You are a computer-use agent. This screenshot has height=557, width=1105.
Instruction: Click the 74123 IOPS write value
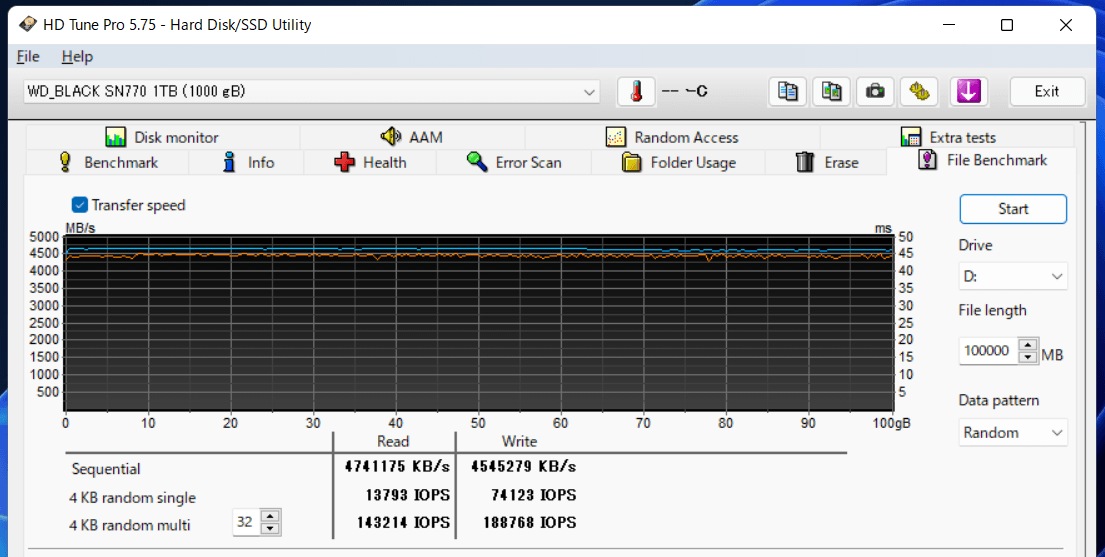pos(533,495)
